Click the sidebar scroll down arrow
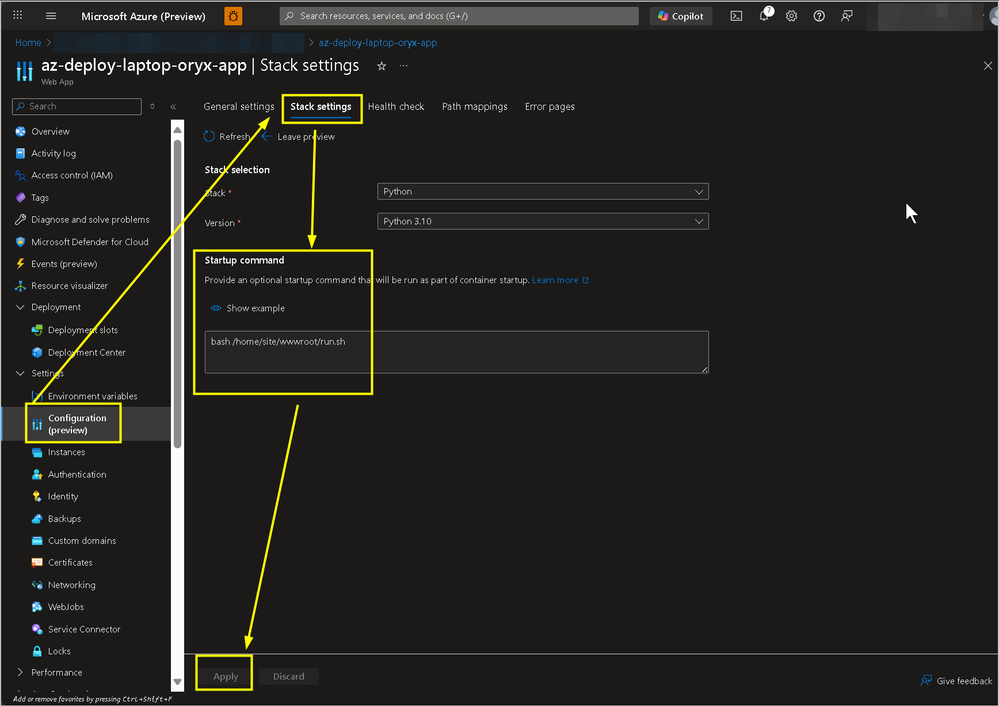Viewport: 999px width, 706px height. click(177, 682)
